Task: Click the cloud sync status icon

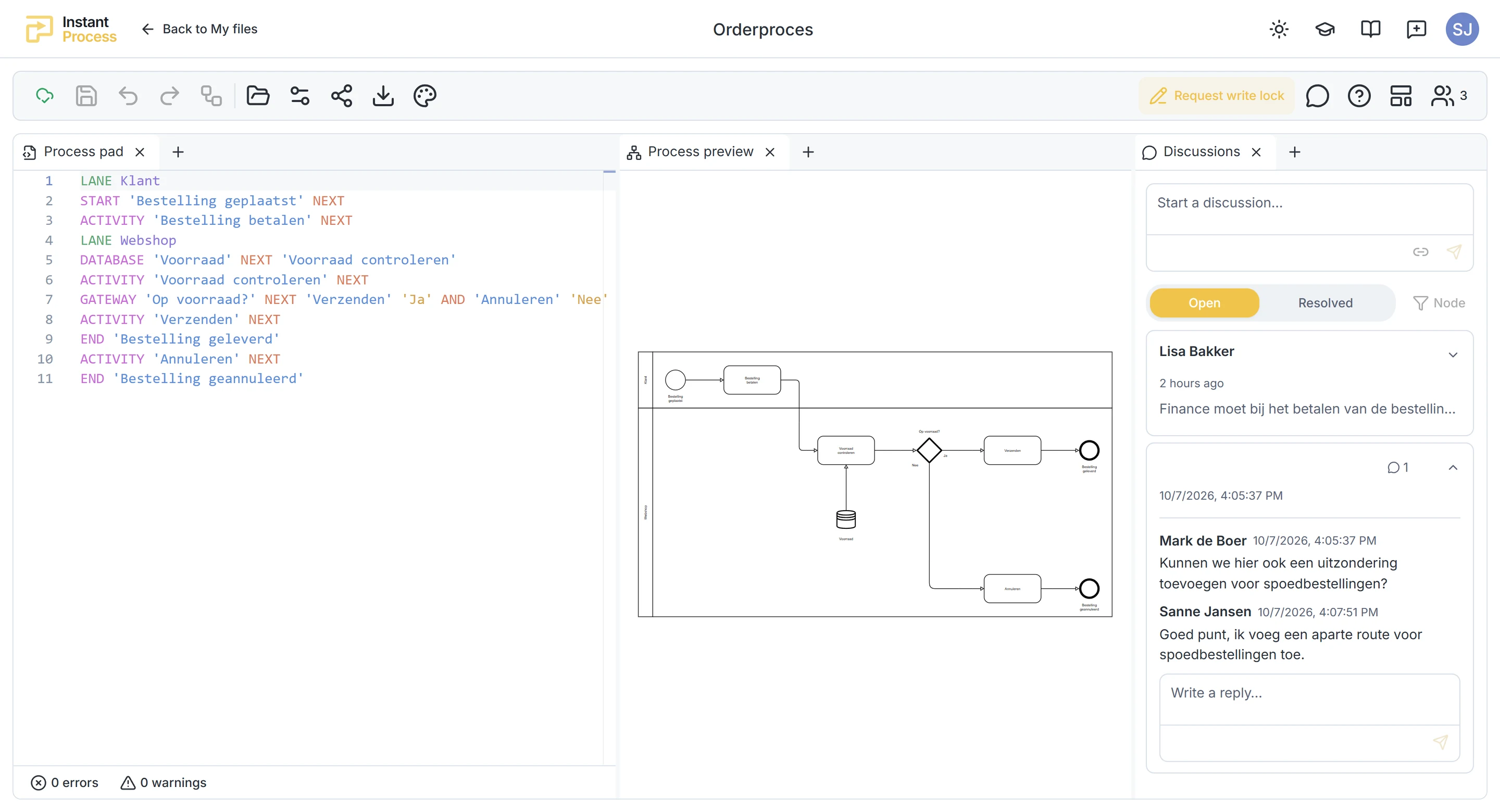Action: 45,95
